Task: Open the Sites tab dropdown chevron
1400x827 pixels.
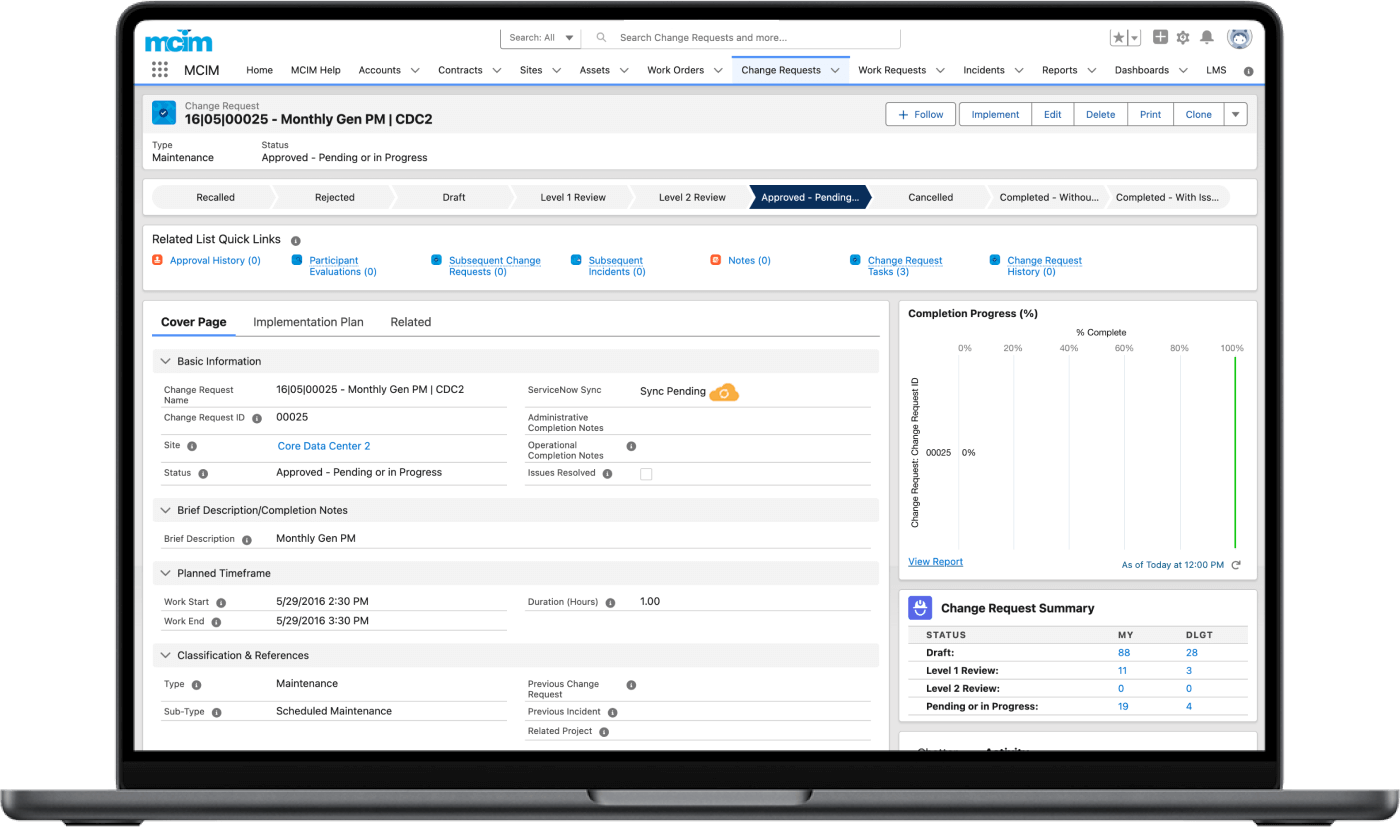Action: point(556,70)
